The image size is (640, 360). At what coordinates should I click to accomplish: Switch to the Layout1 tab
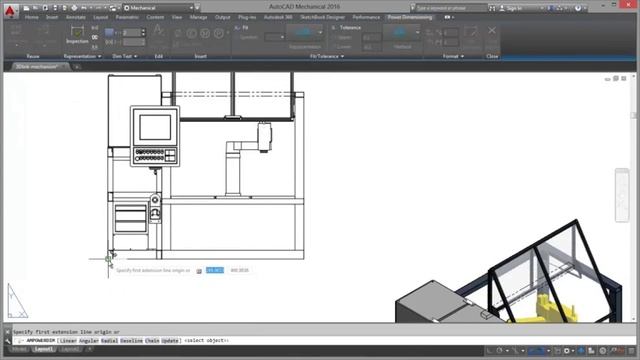click(x=43, y=349)
